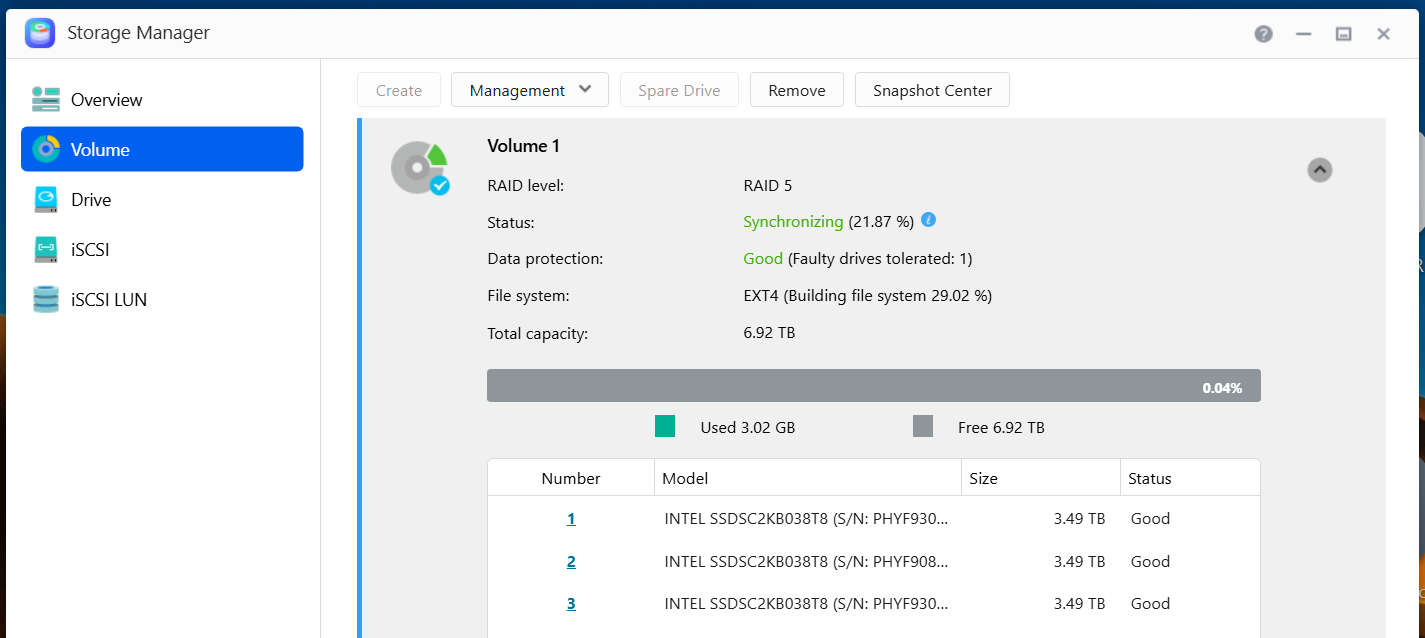
Task: Click the iSCSI sidebar icon
Action: [x=46, y=250]
